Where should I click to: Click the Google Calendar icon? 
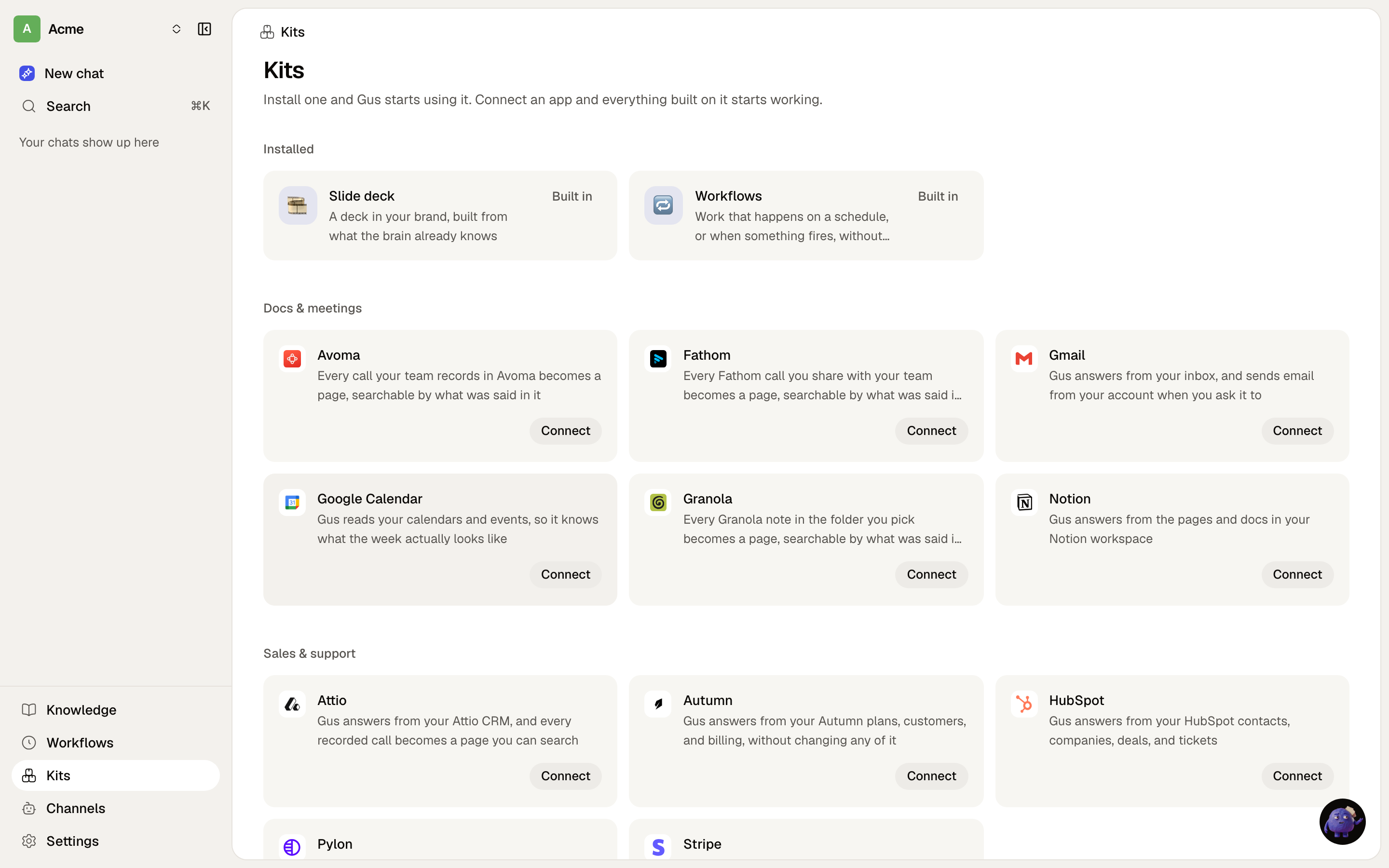click(292, 502)
